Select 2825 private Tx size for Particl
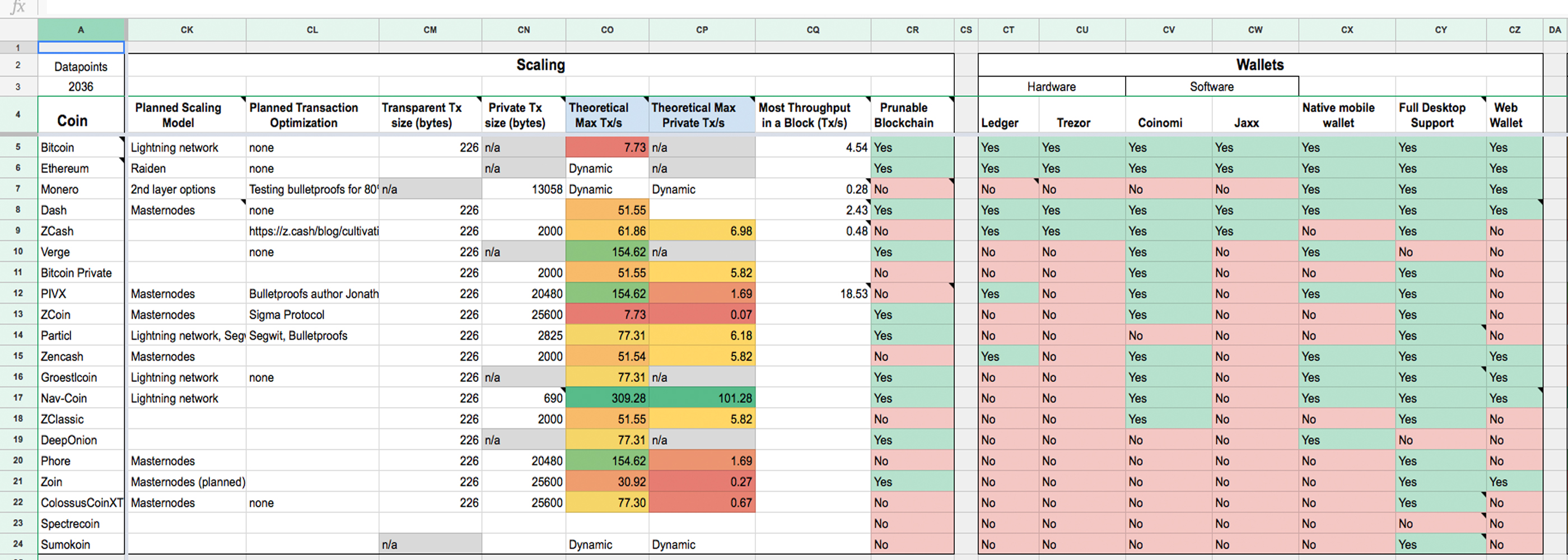Image resolution: width=1568 pixels, height=560 pixels. (x=524, y=335)
